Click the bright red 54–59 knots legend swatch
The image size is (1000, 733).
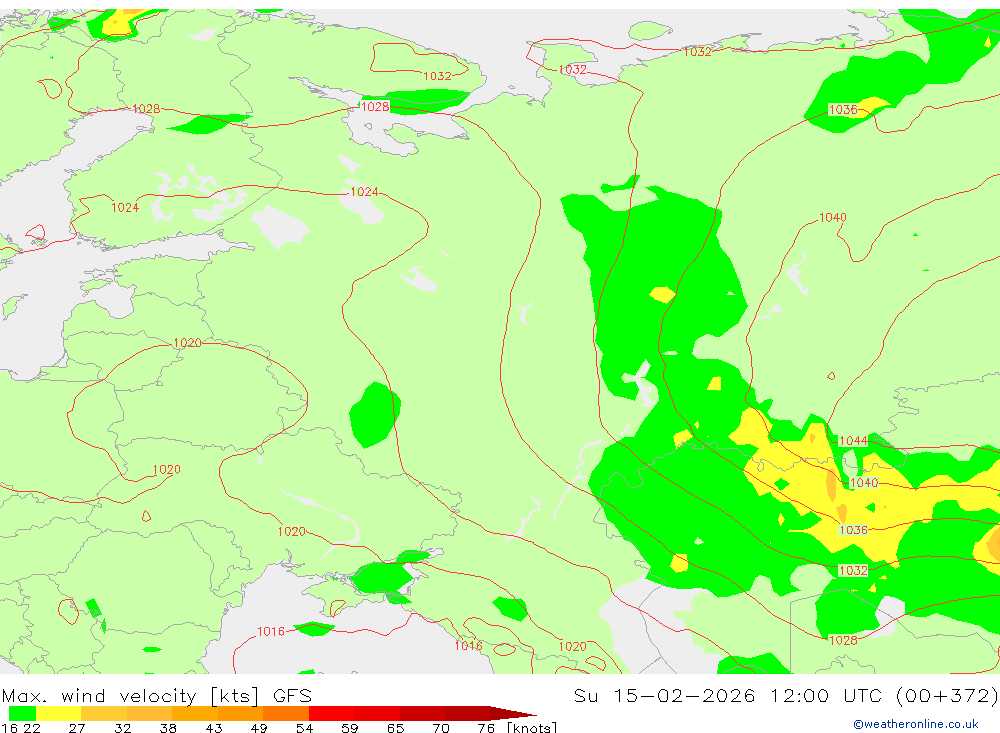332,713
